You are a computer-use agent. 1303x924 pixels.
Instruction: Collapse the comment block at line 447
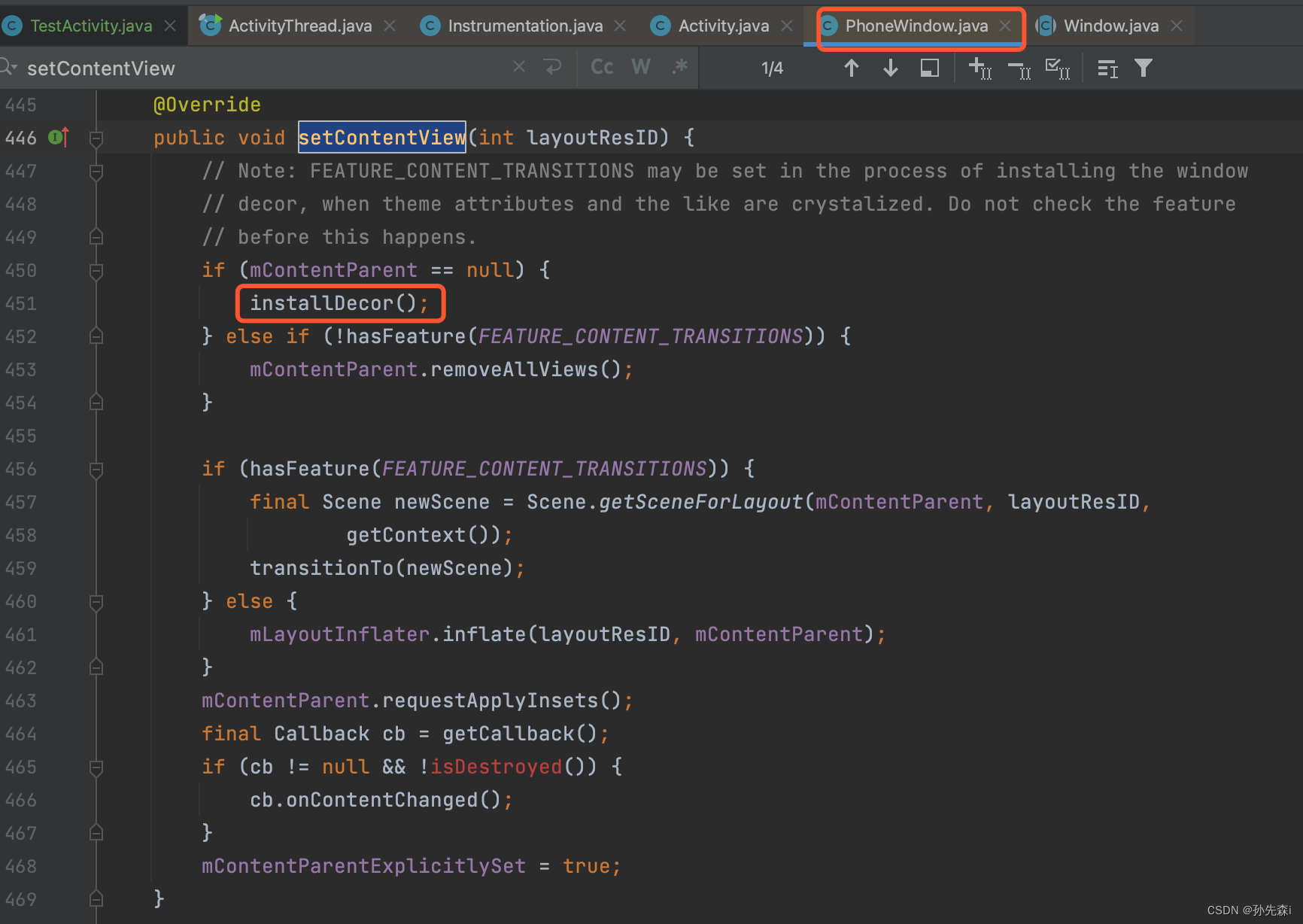96,172
